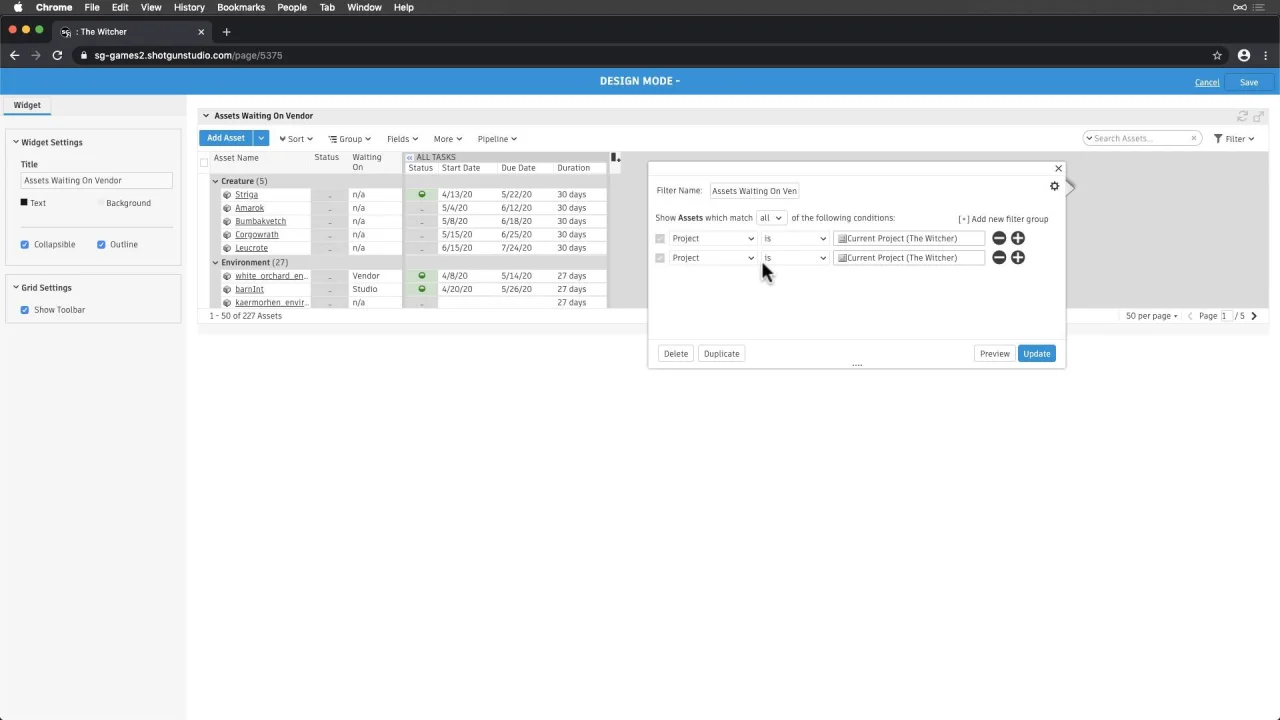The width and height of the screenshot is (1280, 720).
Task: Open the Sort dropdown
Action: tap(296, 139)
